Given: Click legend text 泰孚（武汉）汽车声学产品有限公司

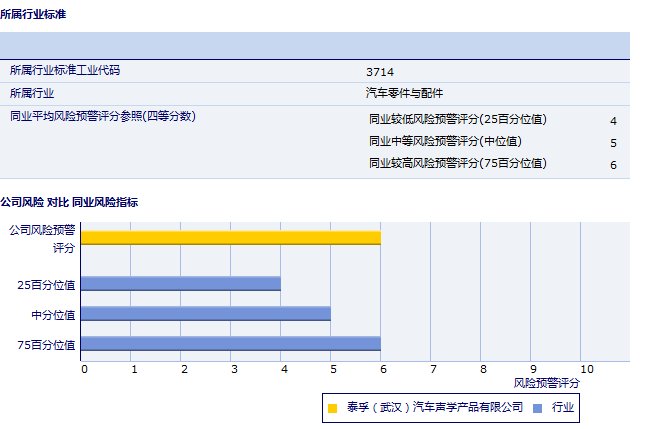Looking at the screenshot, I should tap(435, 408).
